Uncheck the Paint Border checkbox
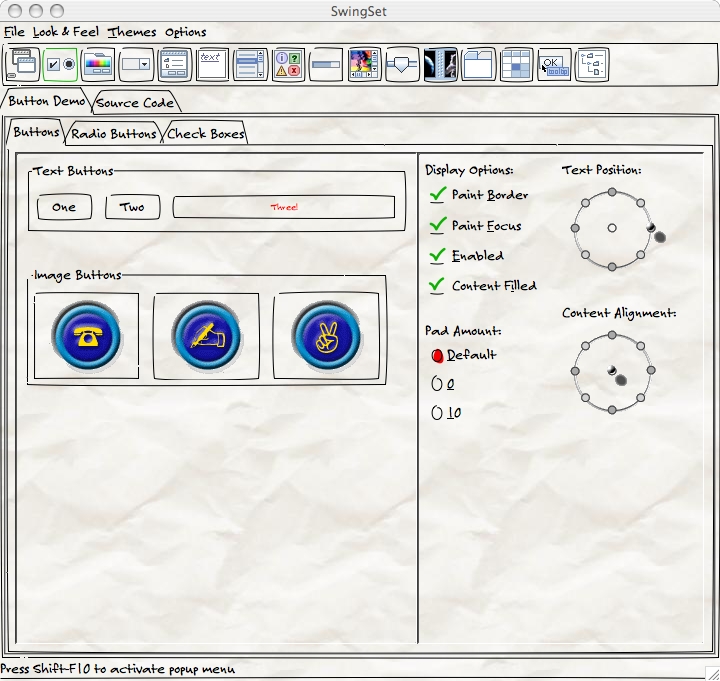720x681 pixels. (x=437, y=195)
